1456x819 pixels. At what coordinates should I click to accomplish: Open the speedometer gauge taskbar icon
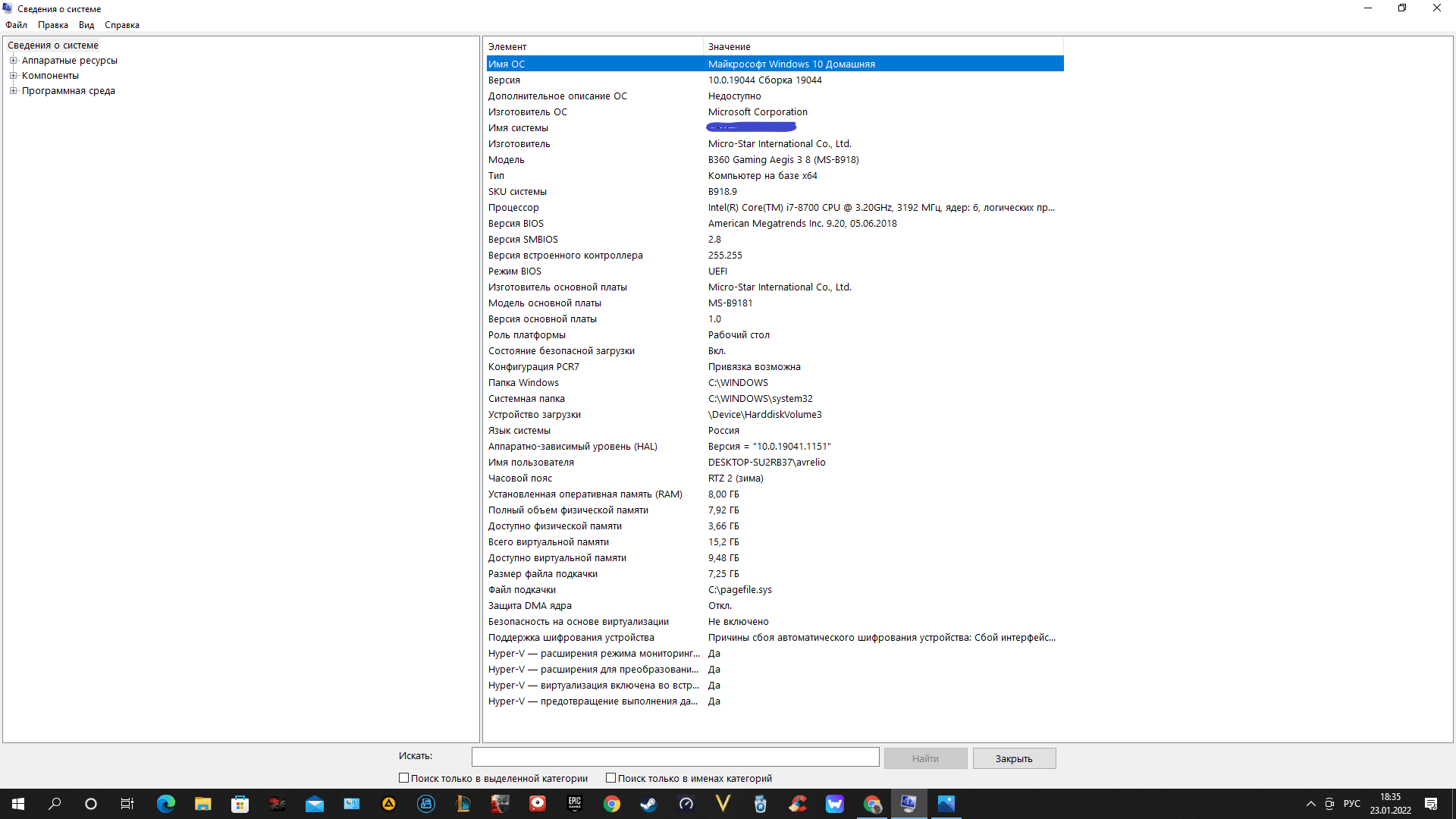[x=686, y=804]
